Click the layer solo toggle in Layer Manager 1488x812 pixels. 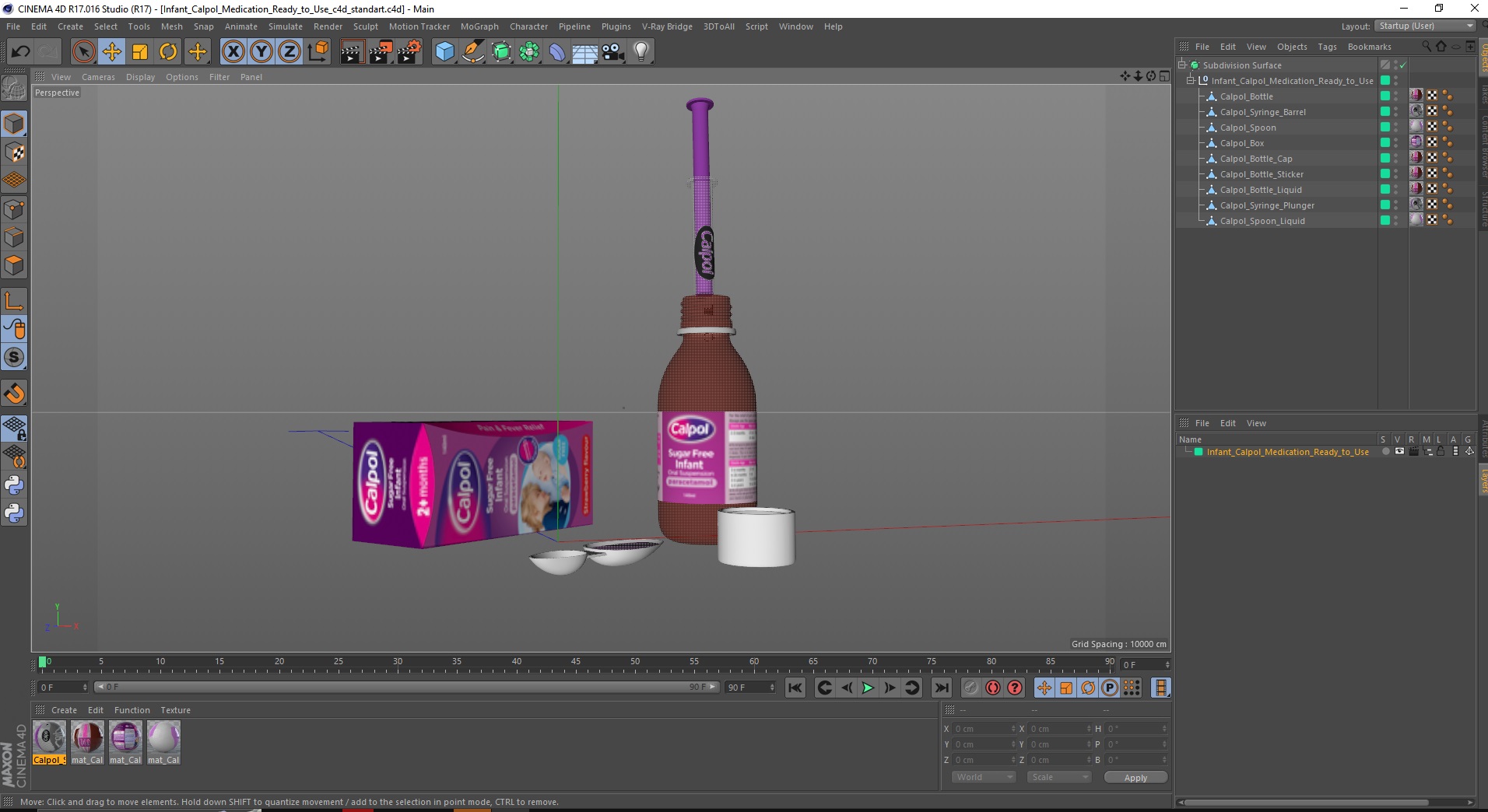[x=1385, y=452]
